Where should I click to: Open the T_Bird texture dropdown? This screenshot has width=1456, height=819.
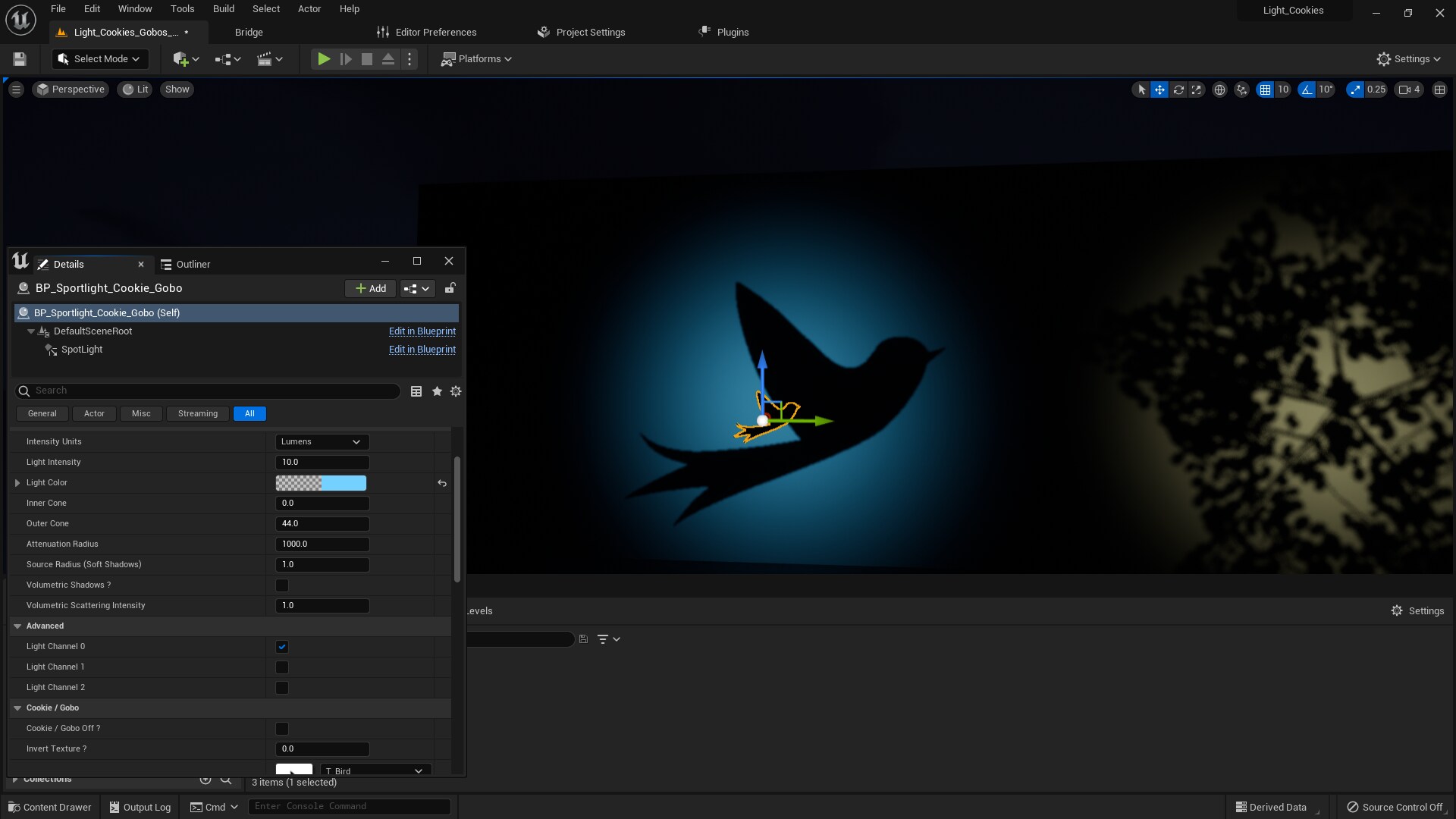(x=375, y=770)
